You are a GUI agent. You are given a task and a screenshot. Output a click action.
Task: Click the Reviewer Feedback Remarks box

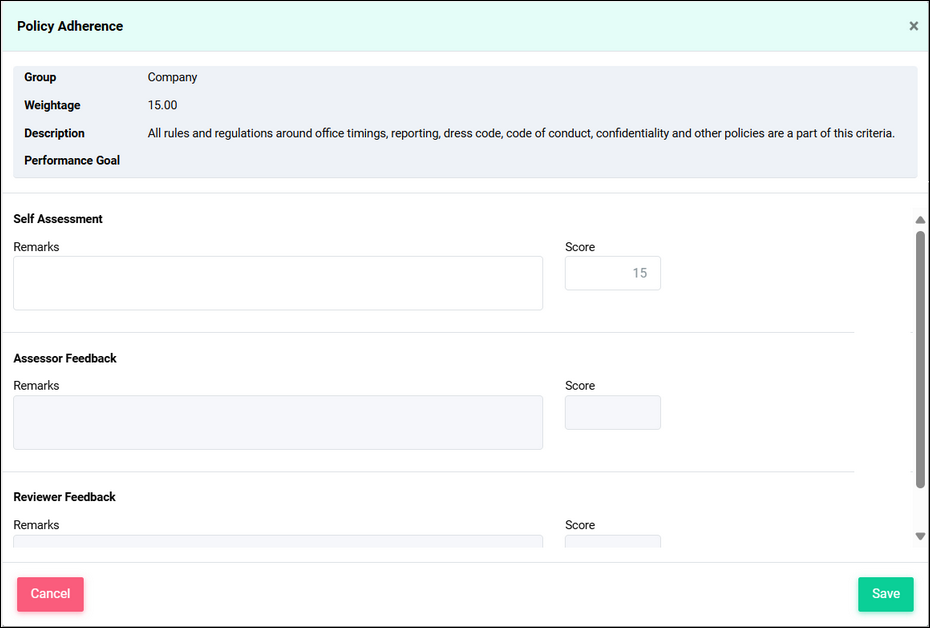point(278,541)
